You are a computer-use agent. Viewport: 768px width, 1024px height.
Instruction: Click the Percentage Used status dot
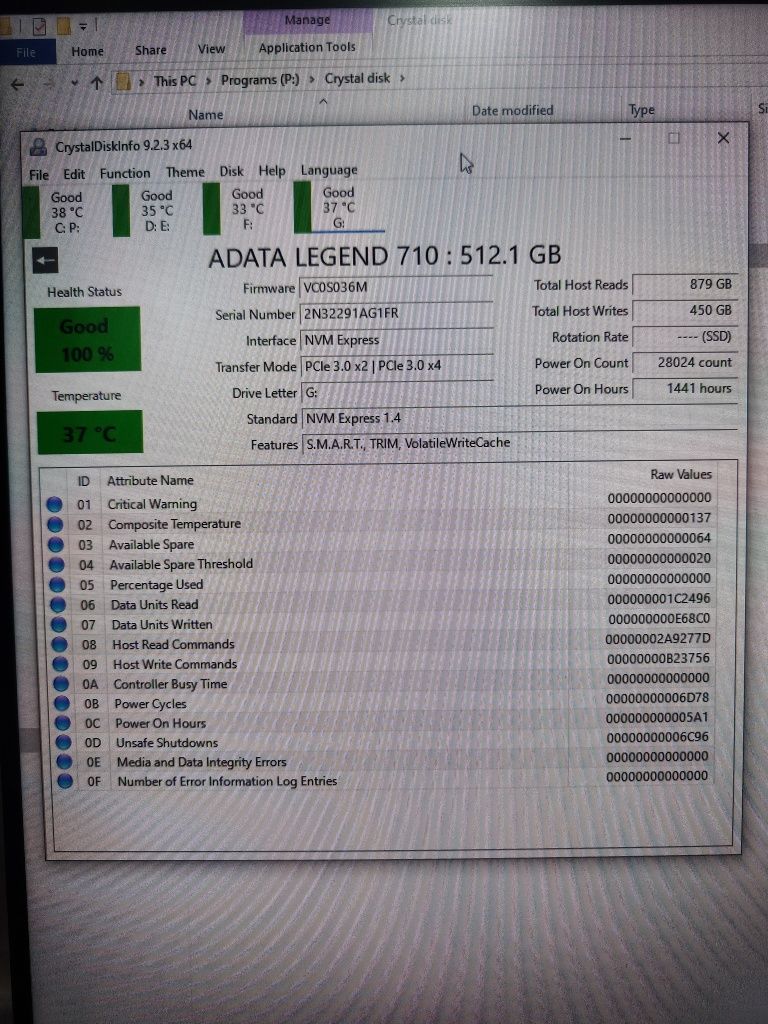pos(57,584)
